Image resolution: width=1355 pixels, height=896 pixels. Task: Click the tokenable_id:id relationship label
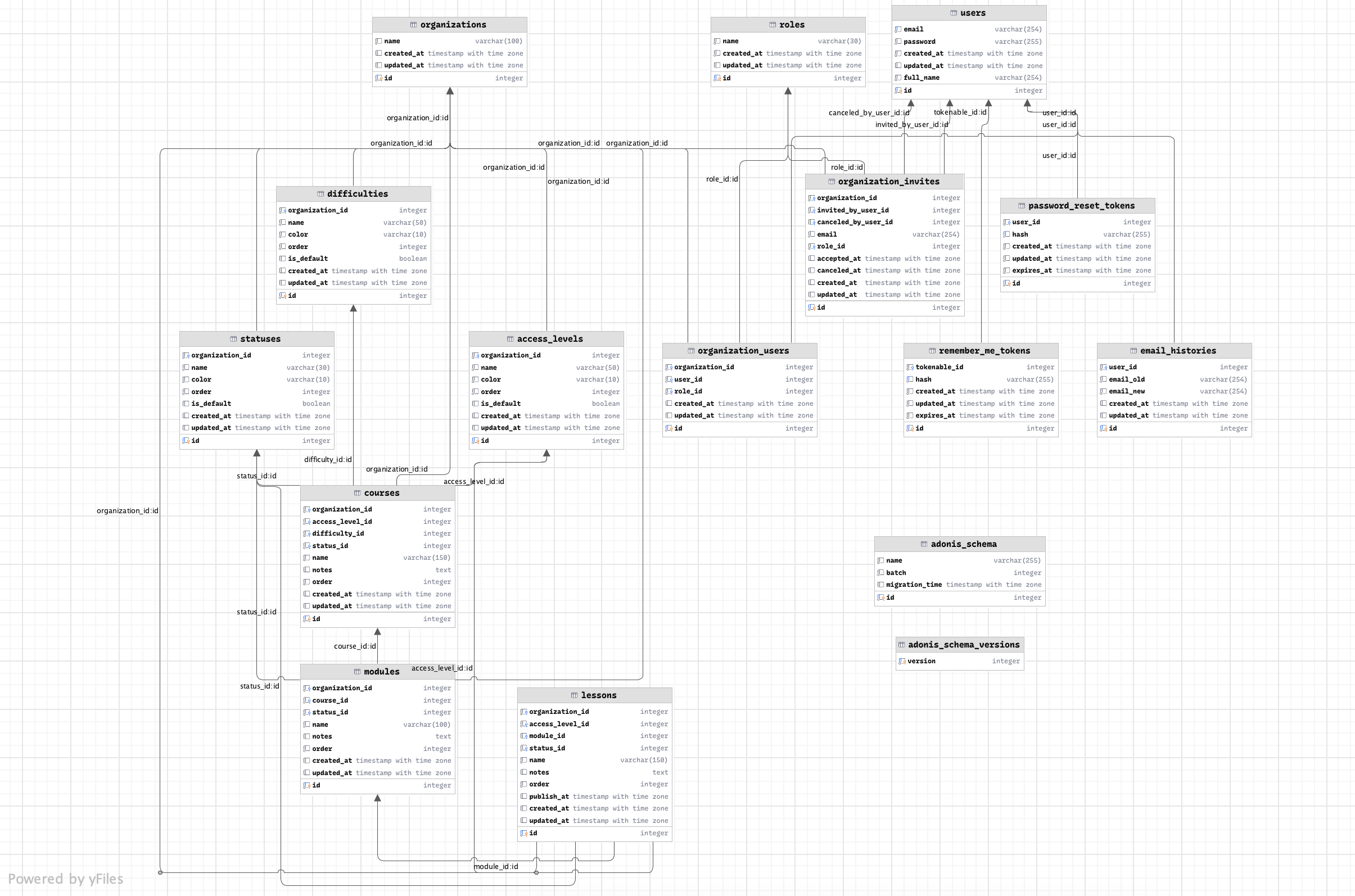click(960, 112)
